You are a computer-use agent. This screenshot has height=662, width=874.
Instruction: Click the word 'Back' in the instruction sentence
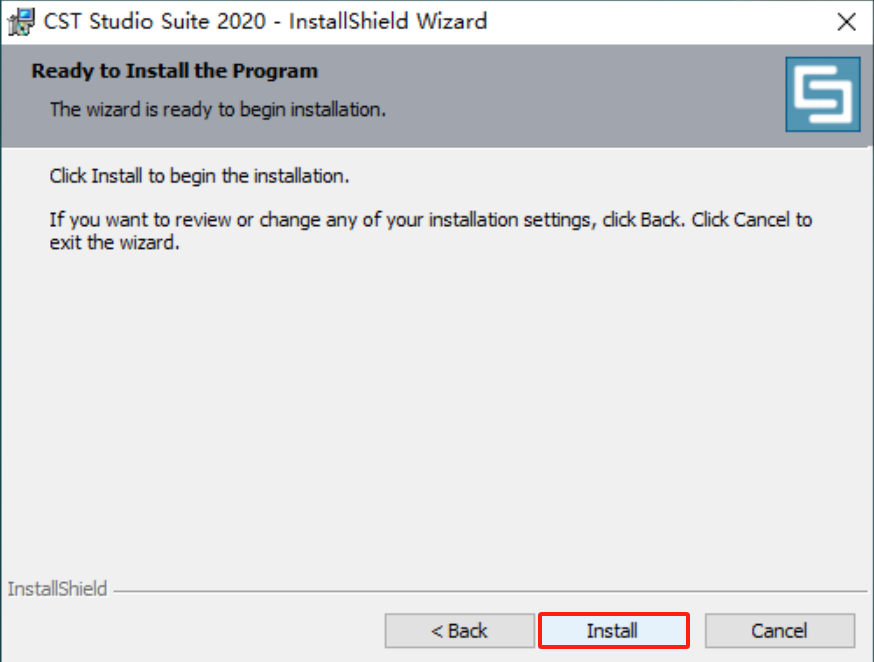click(x=661, y=220)
